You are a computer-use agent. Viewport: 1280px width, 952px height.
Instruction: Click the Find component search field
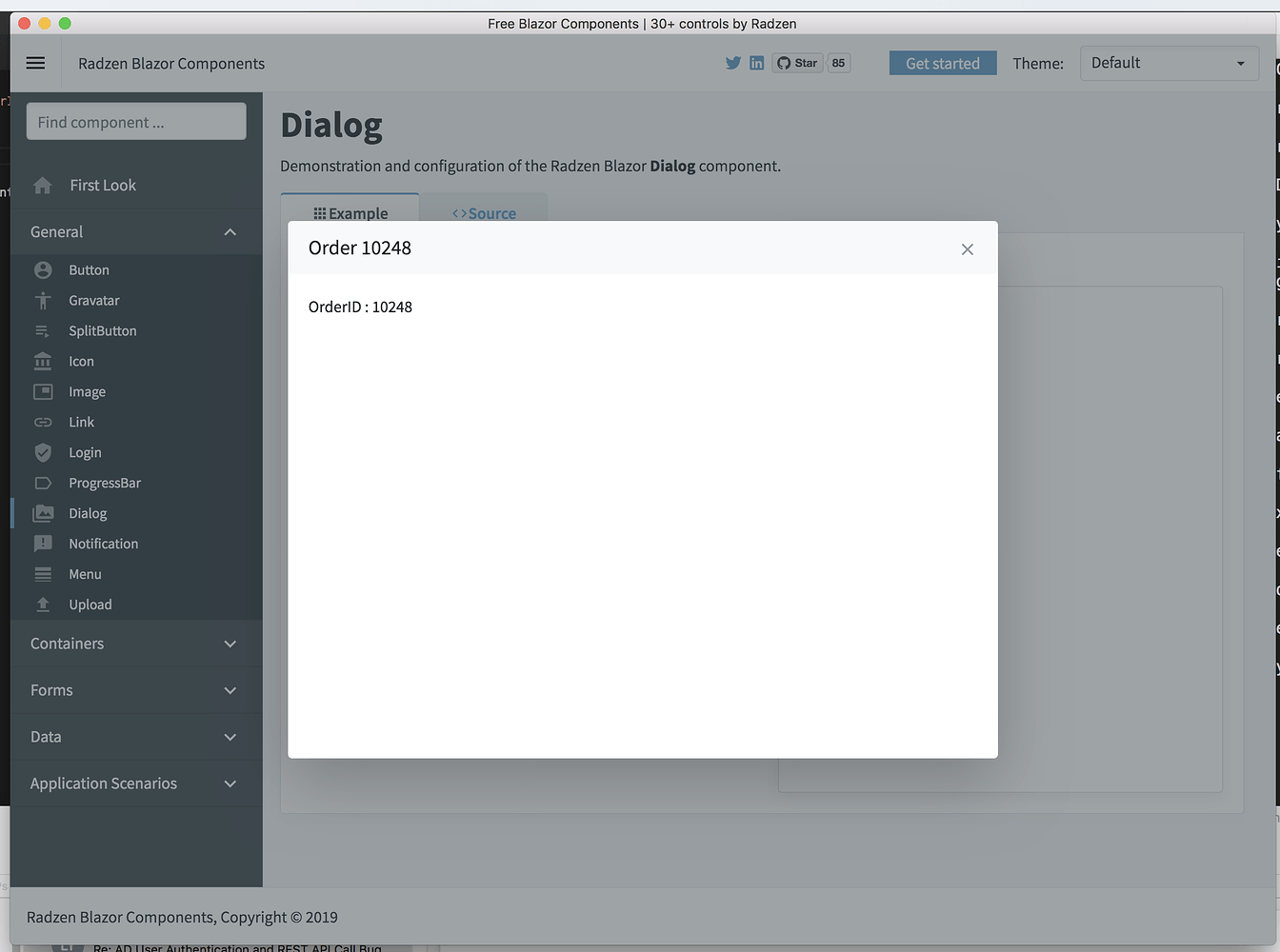coord(136,122)
